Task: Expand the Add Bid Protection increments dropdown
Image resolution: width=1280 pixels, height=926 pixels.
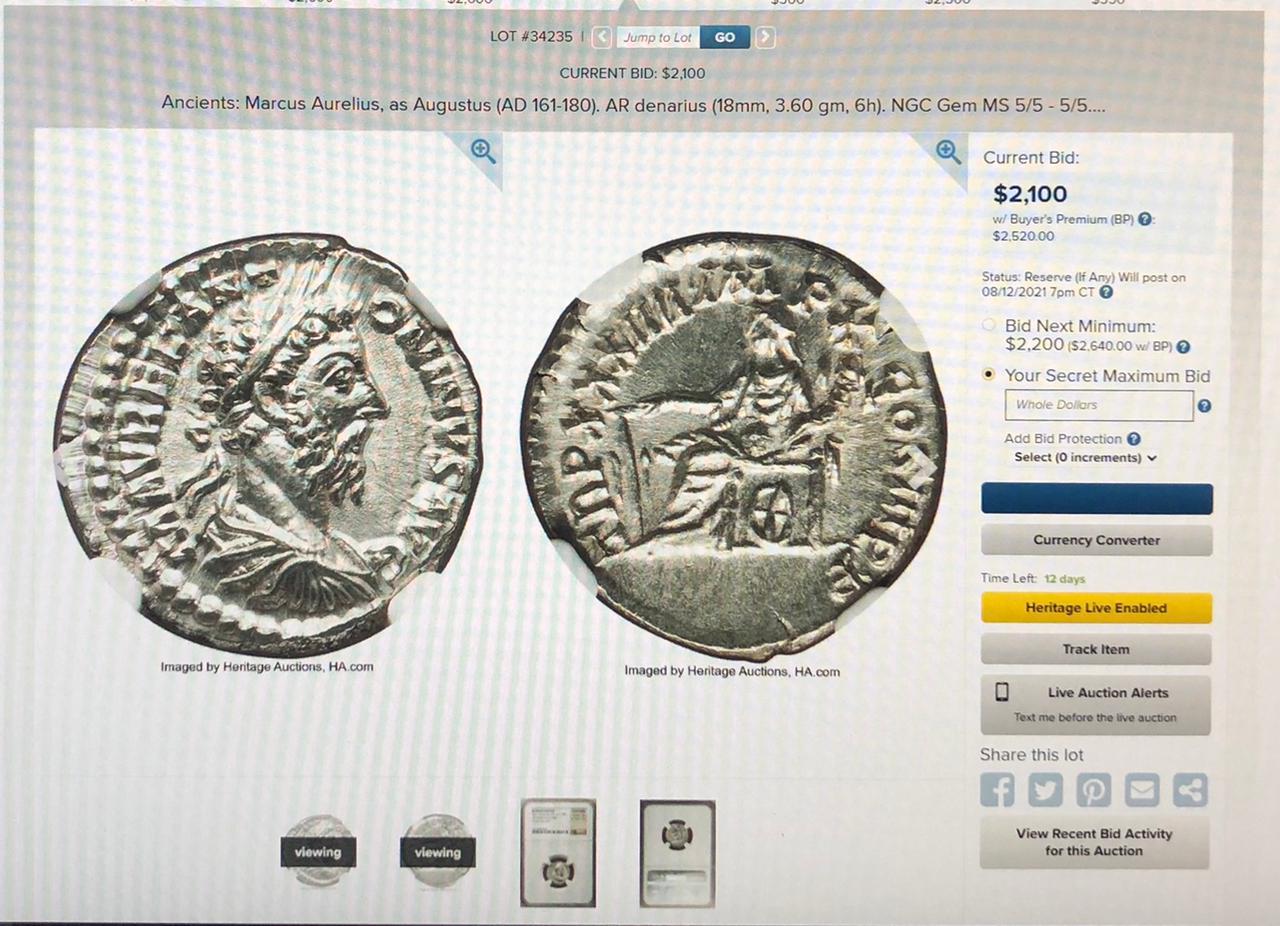Action: [x=1085, y=457]
